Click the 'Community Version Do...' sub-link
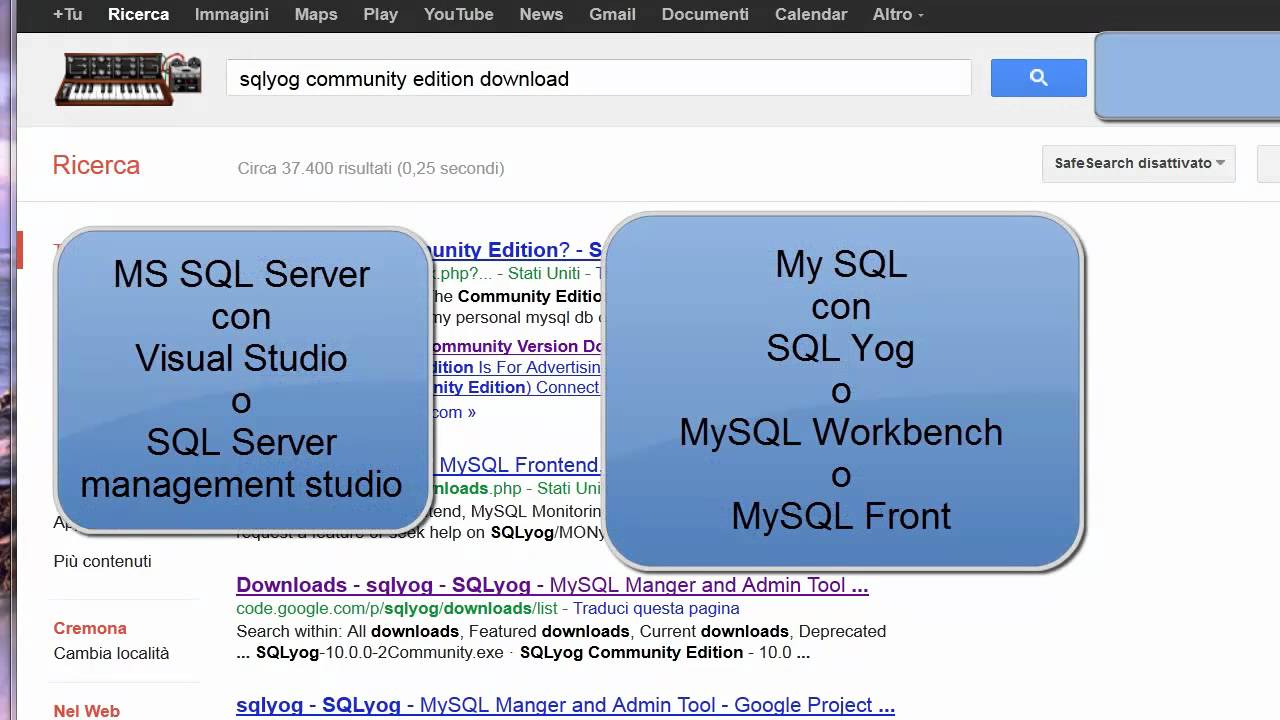Image resolution: width=1280 pixels, height=720 pixels. 518,346
